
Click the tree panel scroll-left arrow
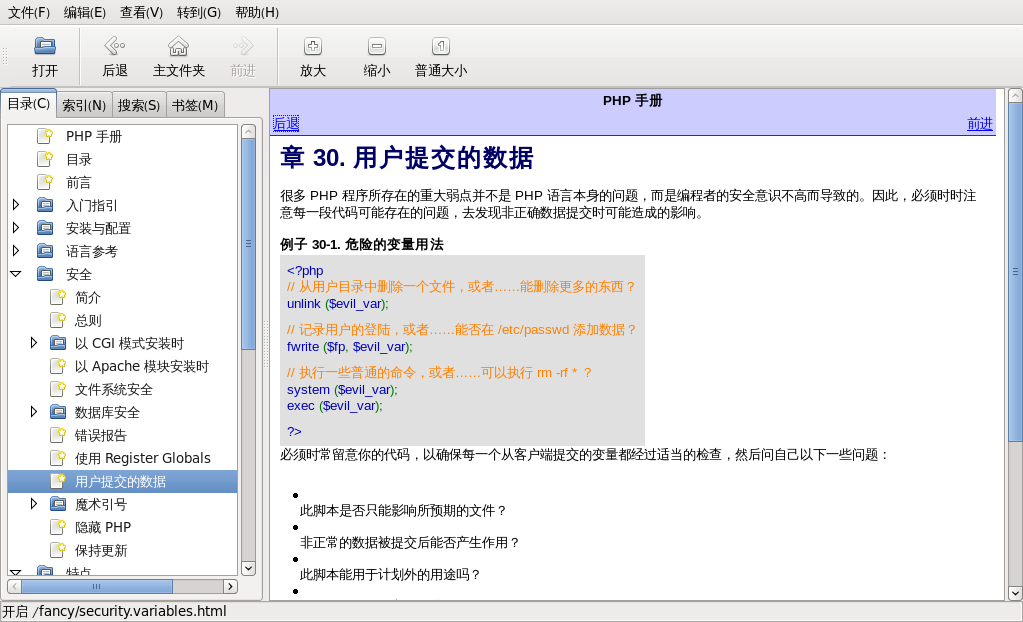pyautogui.click(x=14, y=586)
